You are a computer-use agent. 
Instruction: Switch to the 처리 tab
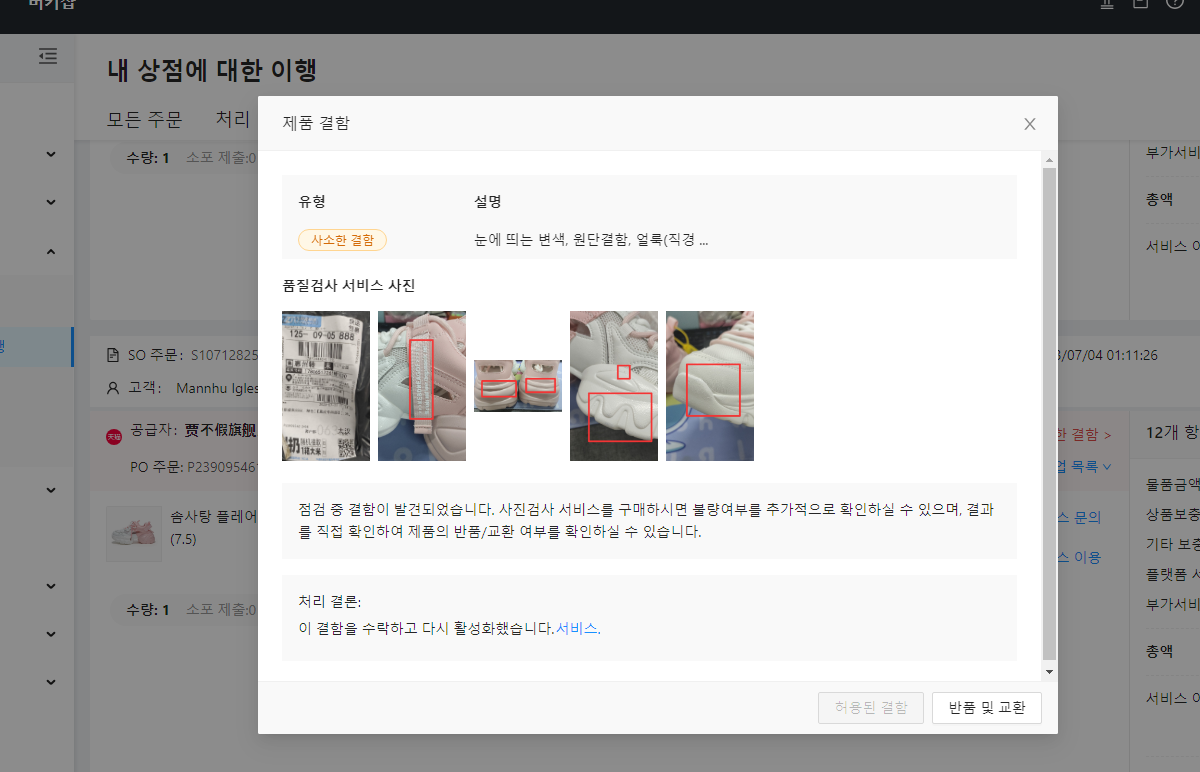232,118
